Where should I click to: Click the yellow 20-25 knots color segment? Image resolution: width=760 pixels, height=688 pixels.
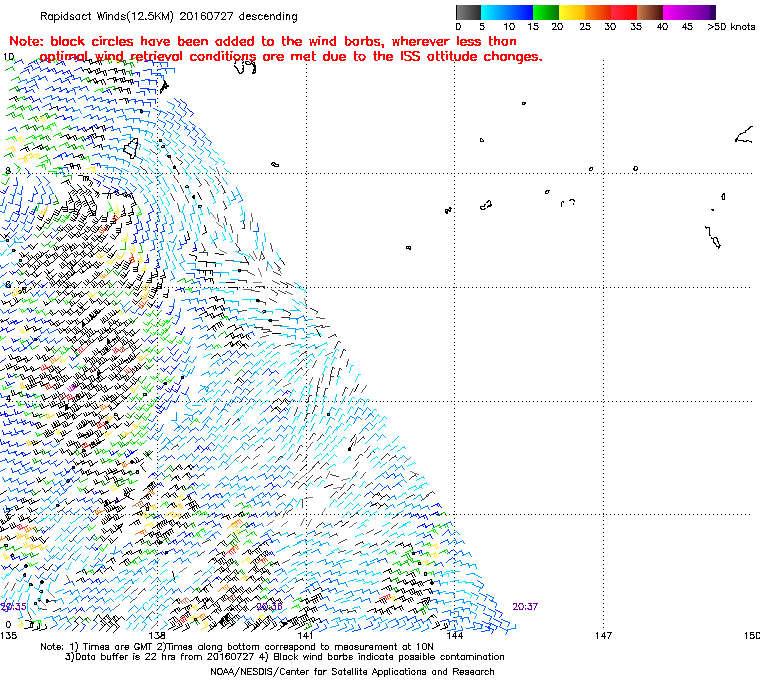point(572,13)
